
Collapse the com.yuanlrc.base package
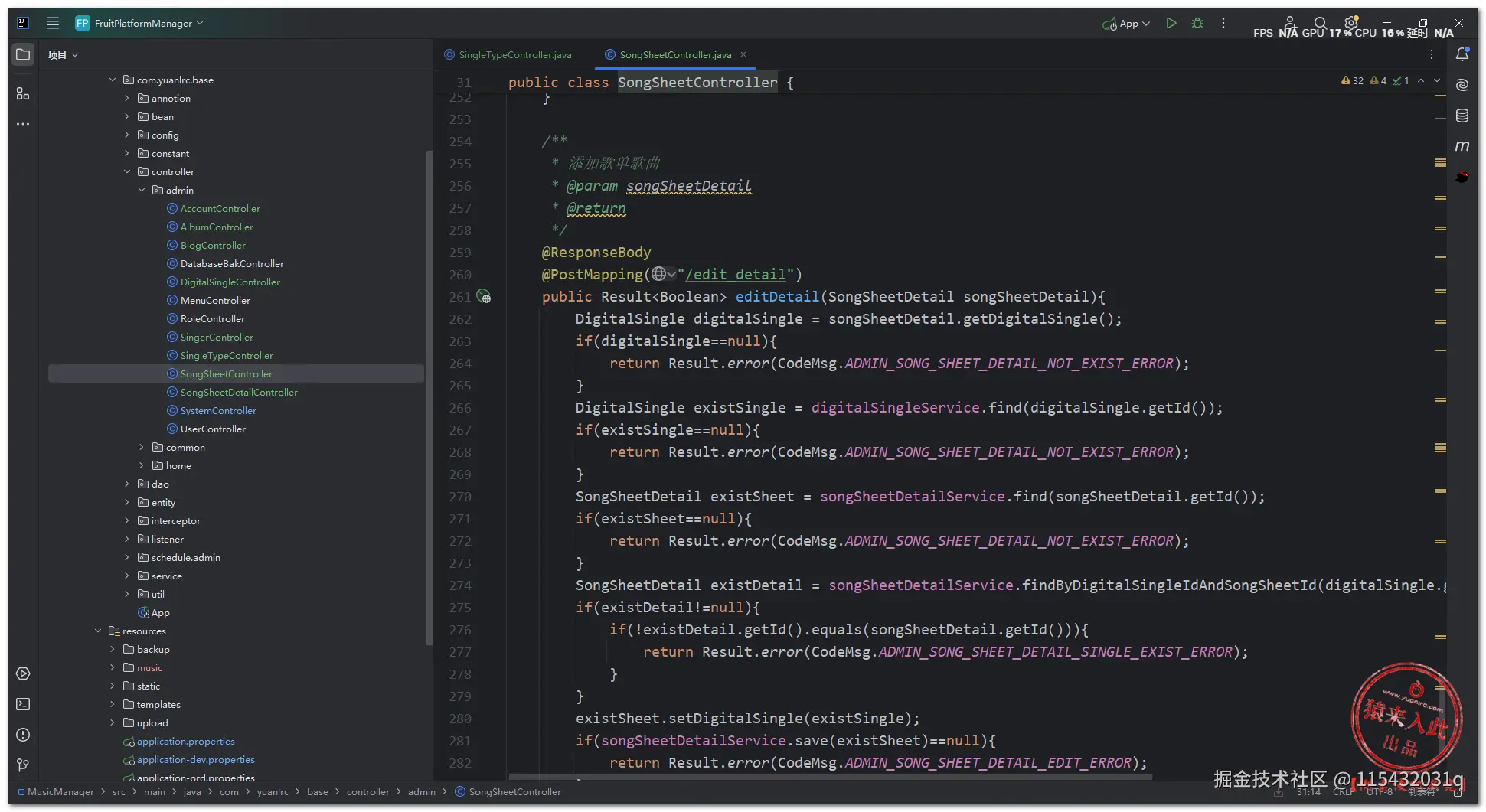(113, 80)
